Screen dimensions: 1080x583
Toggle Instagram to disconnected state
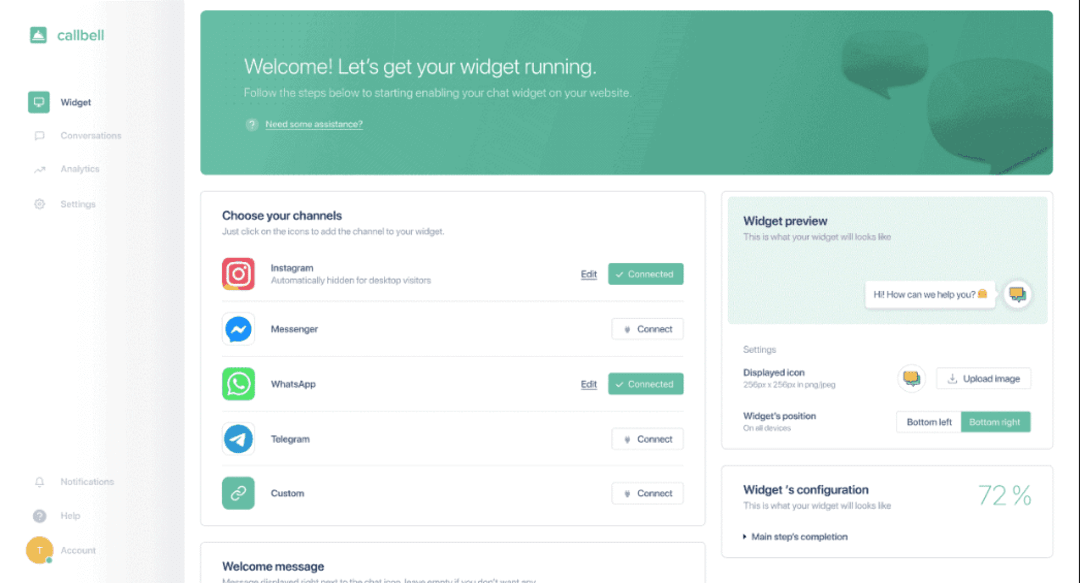click(645, 273)
